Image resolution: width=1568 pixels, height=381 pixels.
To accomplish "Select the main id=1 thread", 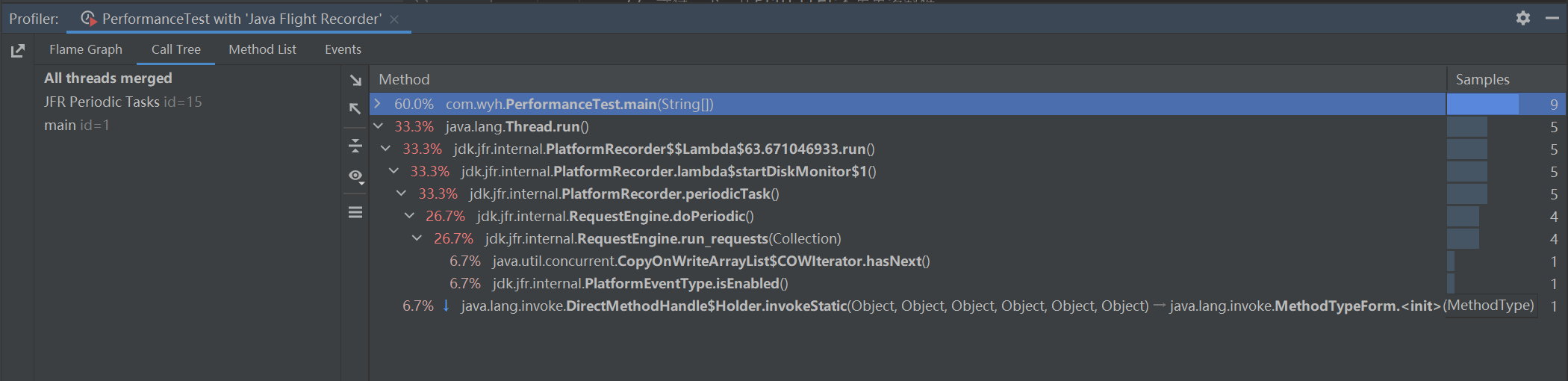I will (76, 125).
